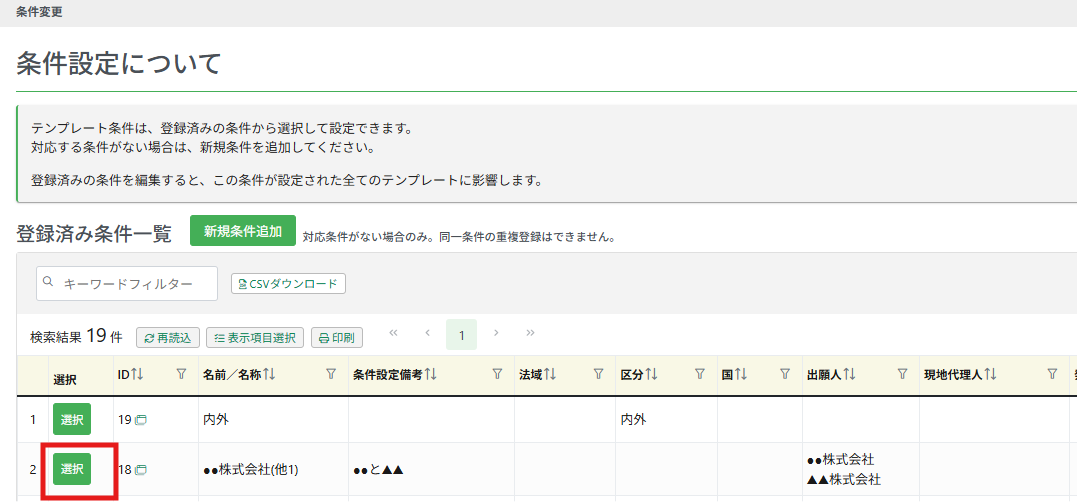This screenshot has height=502, width=1077.
Task: Download list with CSVダウンロード button
Action: click(288, 284)
